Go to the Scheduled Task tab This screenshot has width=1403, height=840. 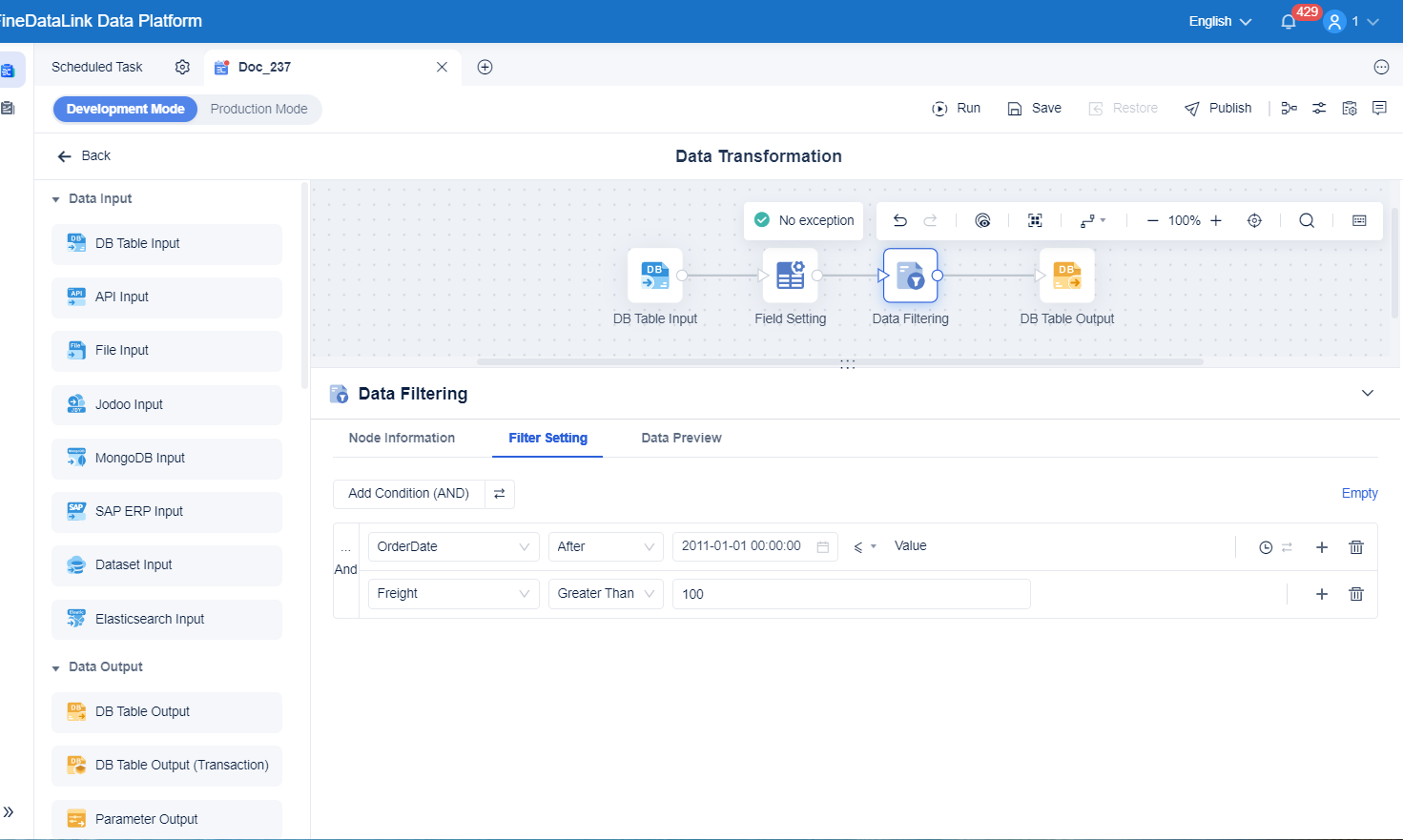[96, 67]
